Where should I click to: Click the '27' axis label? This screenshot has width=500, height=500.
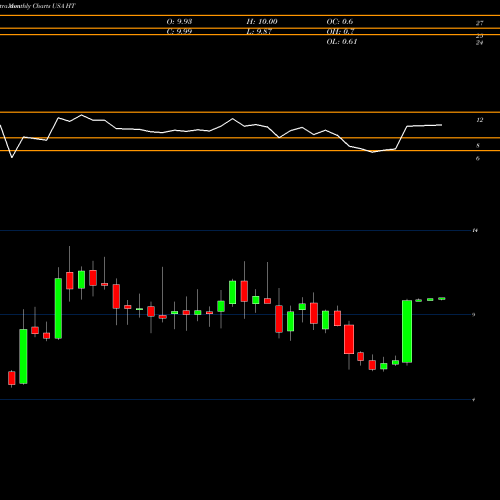tap(479, 23)
